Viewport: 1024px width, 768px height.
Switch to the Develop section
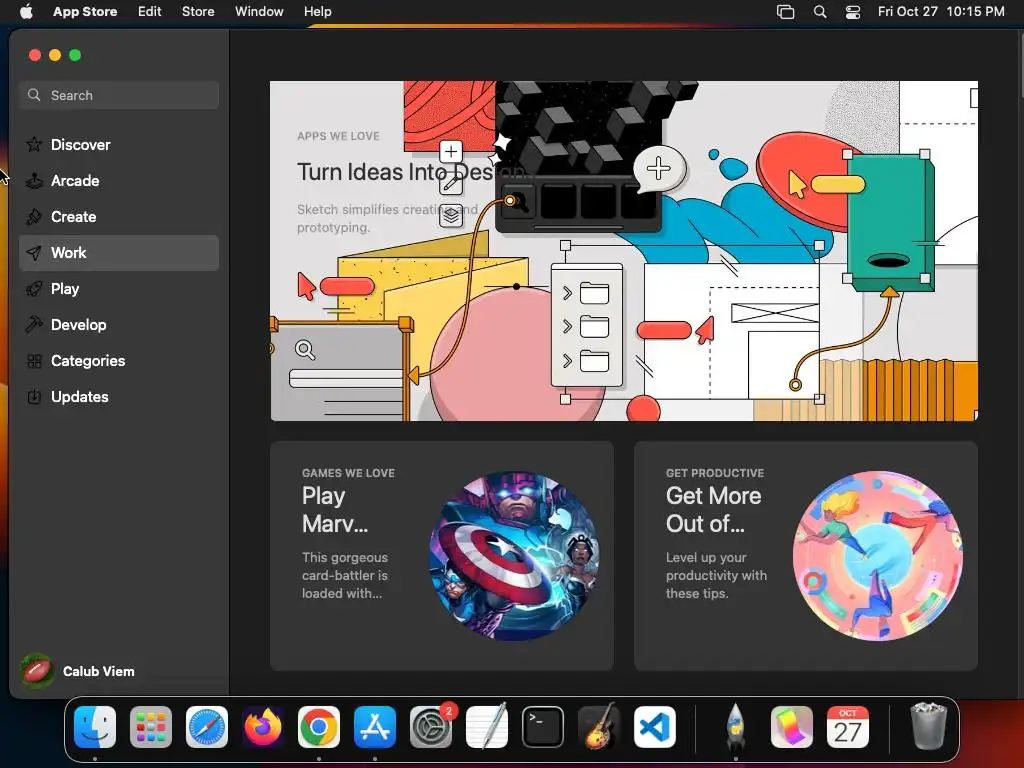coord(119,325)
